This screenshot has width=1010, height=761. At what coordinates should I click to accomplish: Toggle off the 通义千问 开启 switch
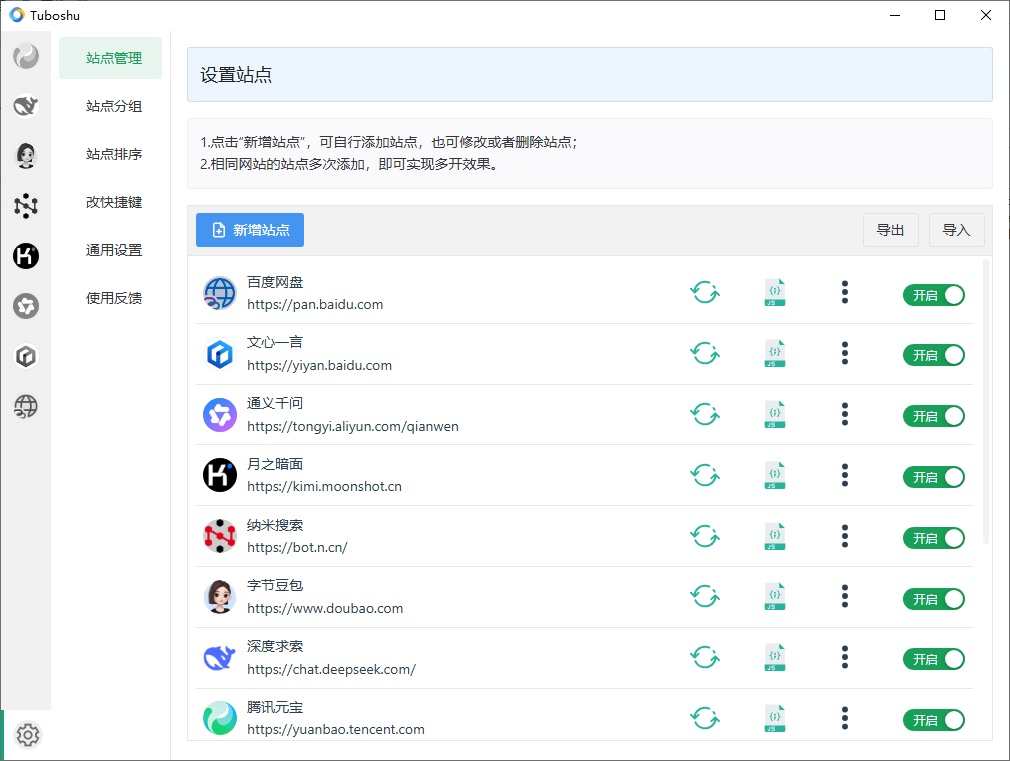[x=934, y=416]
